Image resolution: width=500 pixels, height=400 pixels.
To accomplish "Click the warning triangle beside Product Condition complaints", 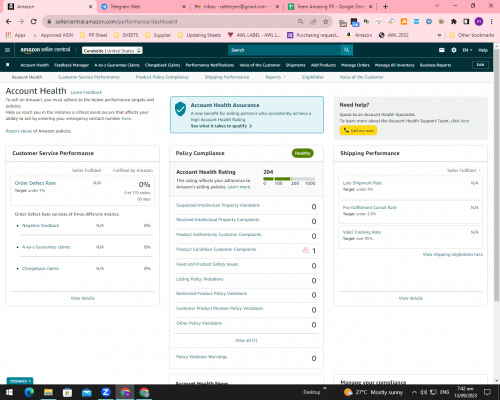I will [305, 250].
